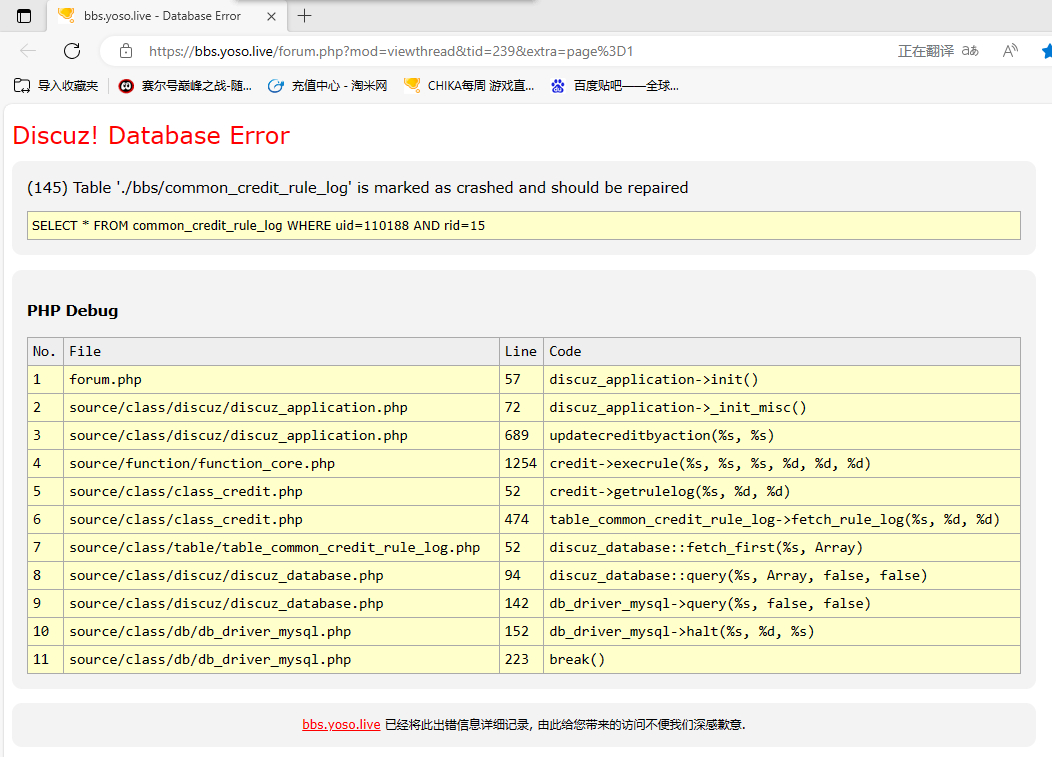
Task: Open 导入收藏夹 bookmark
Action: [x=56, y=86]
